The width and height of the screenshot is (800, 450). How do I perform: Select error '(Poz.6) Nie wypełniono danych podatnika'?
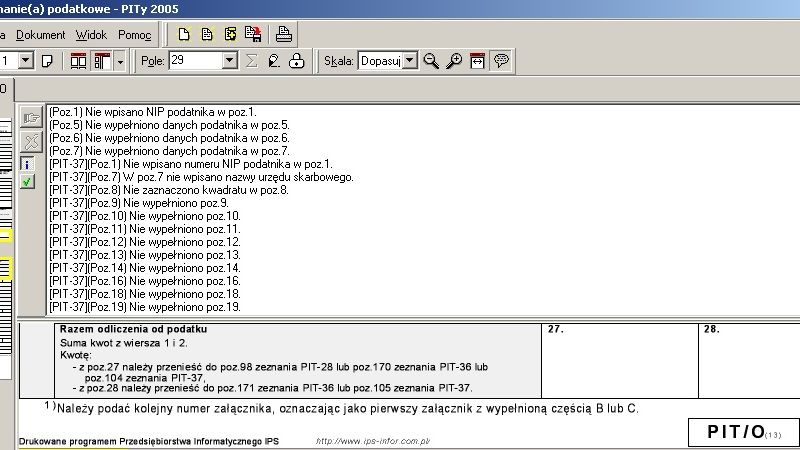point(169,138)
